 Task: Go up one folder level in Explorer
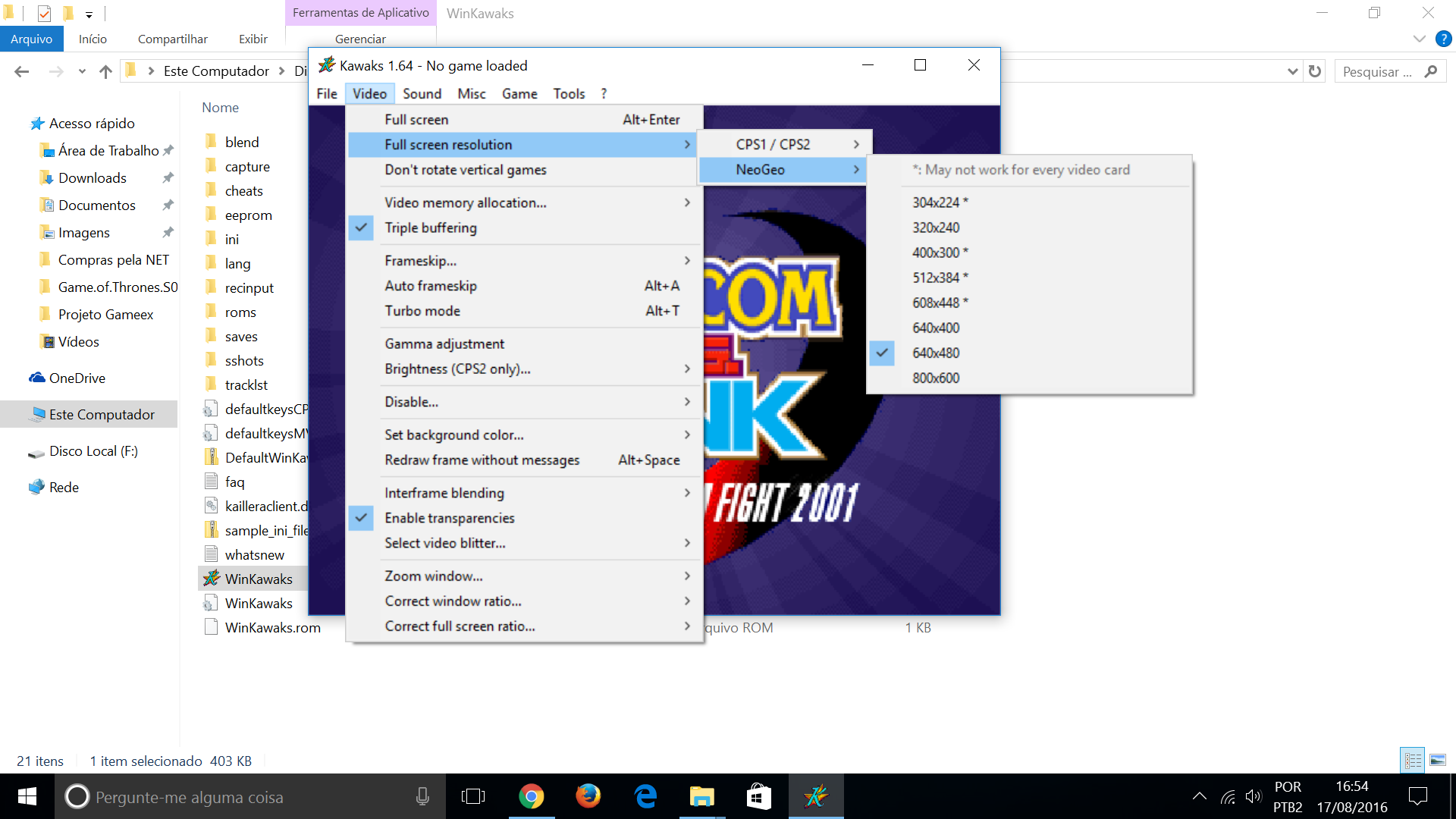click(105, 71)
